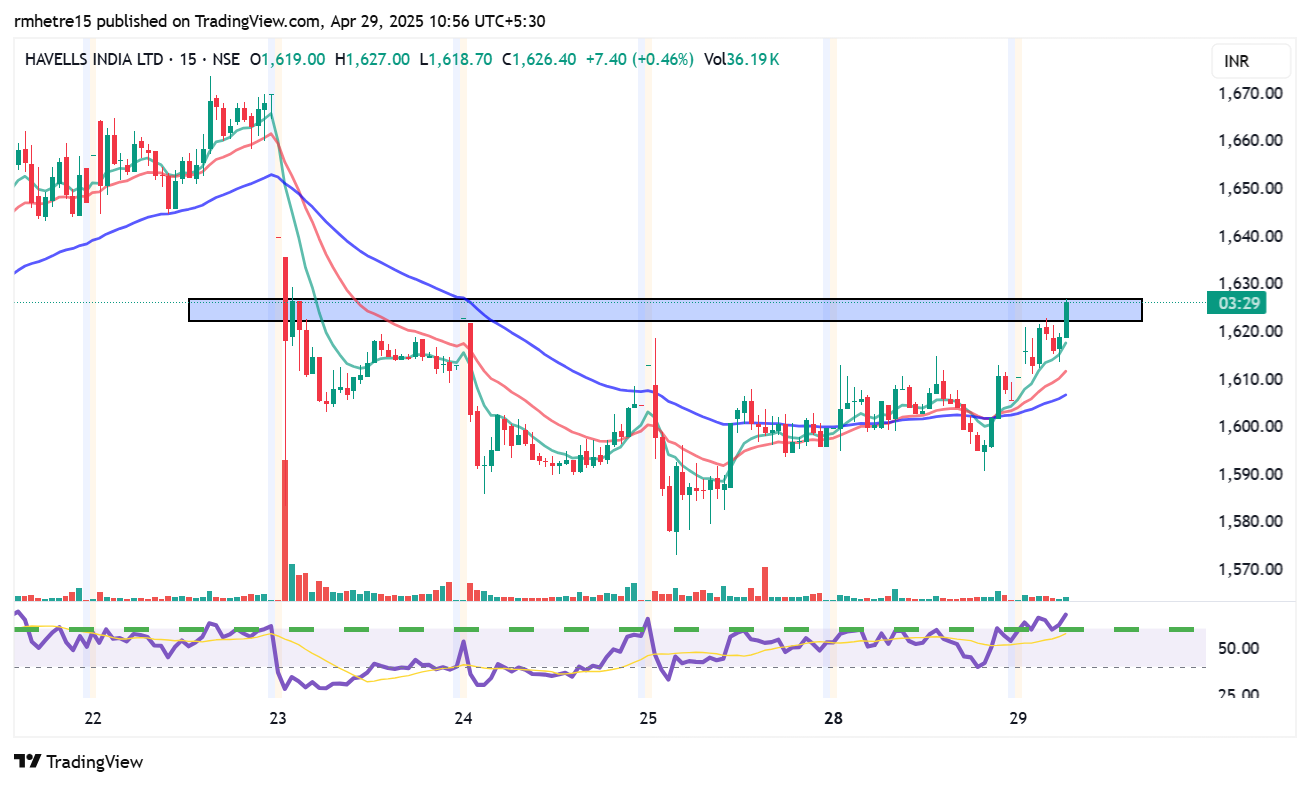This screenshot has height=785, width=1310.
Task: Click the 1,630.00 price axis label
Action: click(x=1250, y=283)
